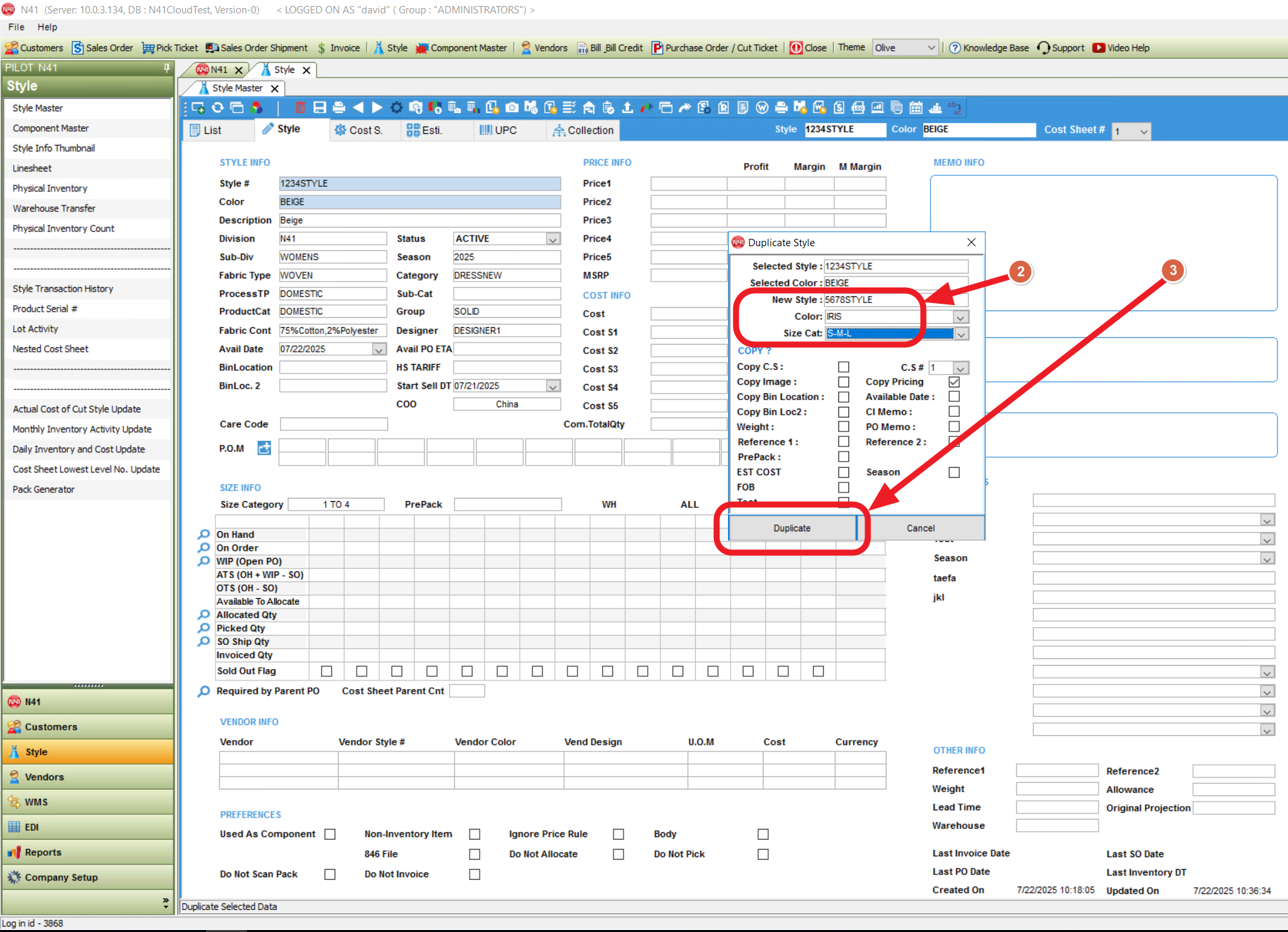Expand the Theme Olive dropdown

point(931,48)
